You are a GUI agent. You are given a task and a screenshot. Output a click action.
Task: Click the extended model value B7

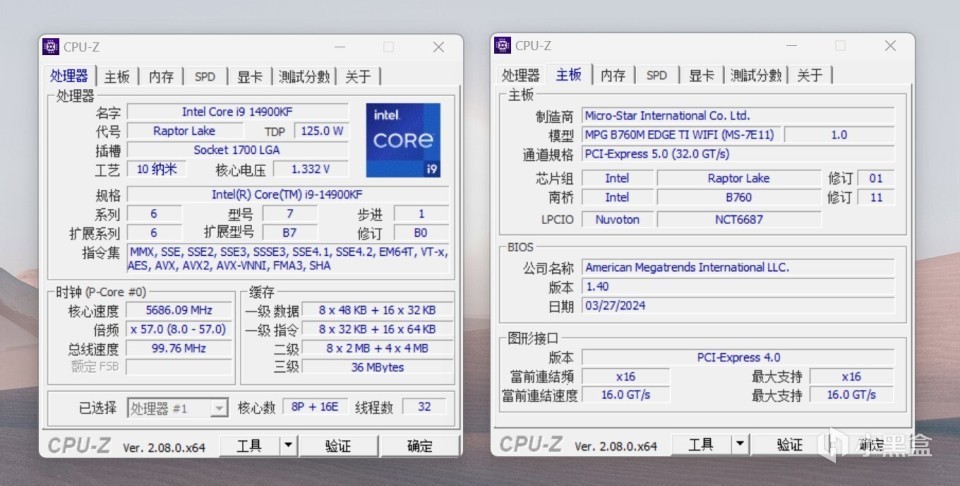[x=290, y=233]
